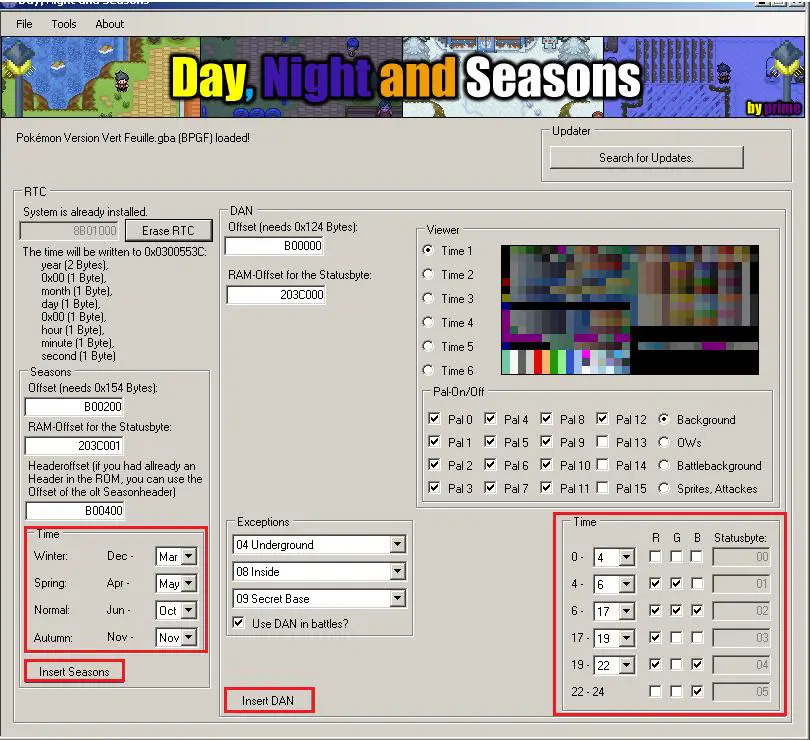Click Seasons offset field B00200
The height and width of the screenshot is (740, 810).
[x=74, y=407]
